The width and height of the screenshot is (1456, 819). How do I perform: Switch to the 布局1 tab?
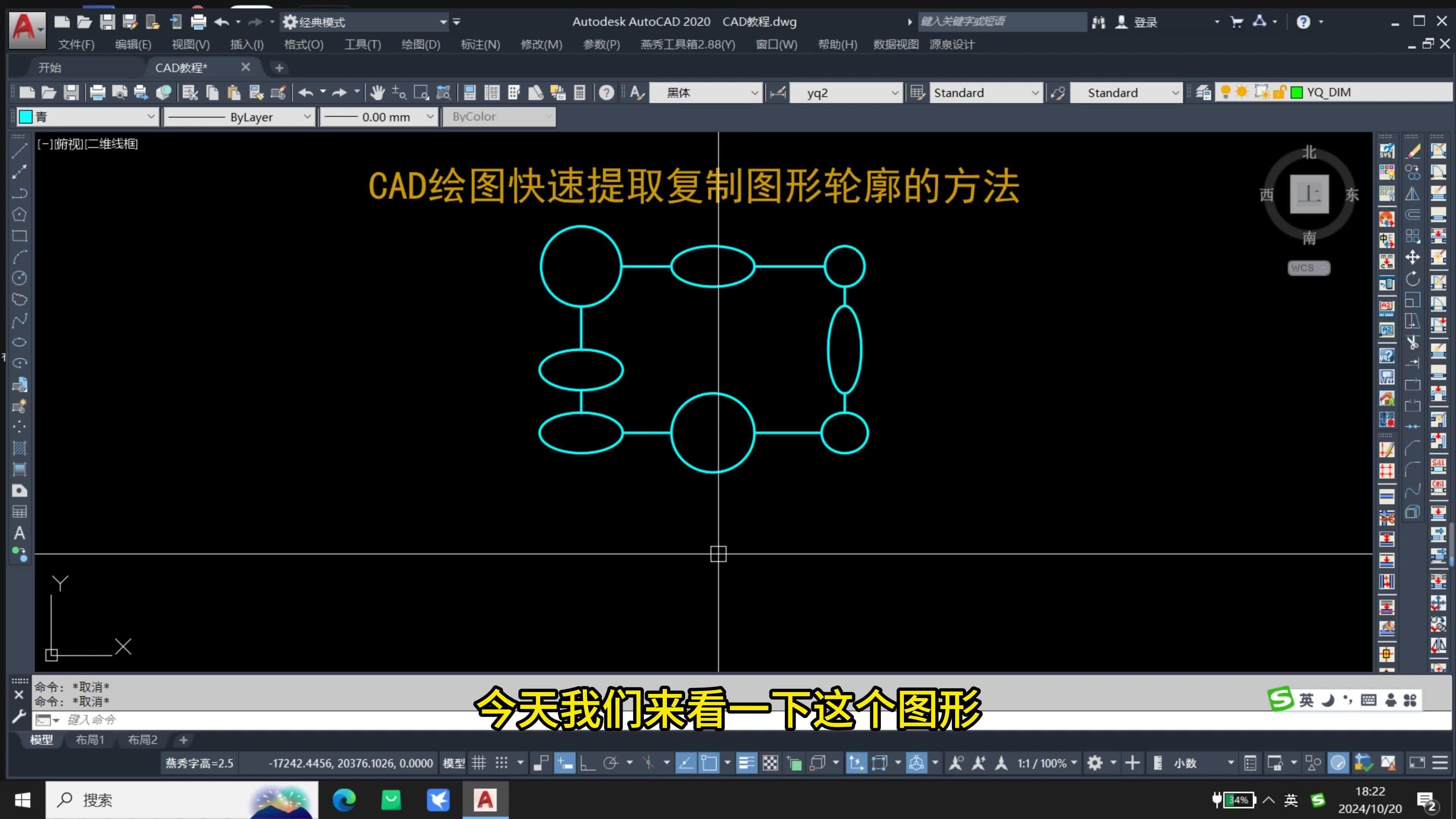click(90, 739)
